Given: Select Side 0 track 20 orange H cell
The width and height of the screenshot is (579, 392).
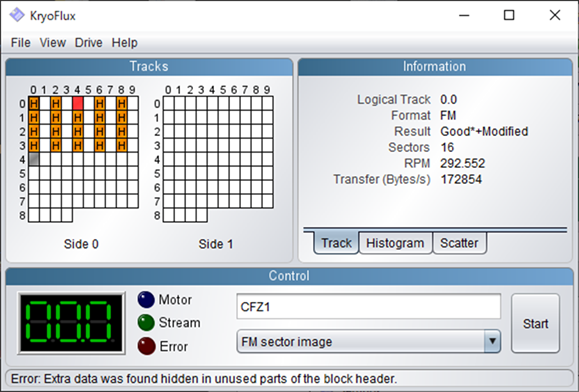Looking at the screenshot, I should [34, 131].
